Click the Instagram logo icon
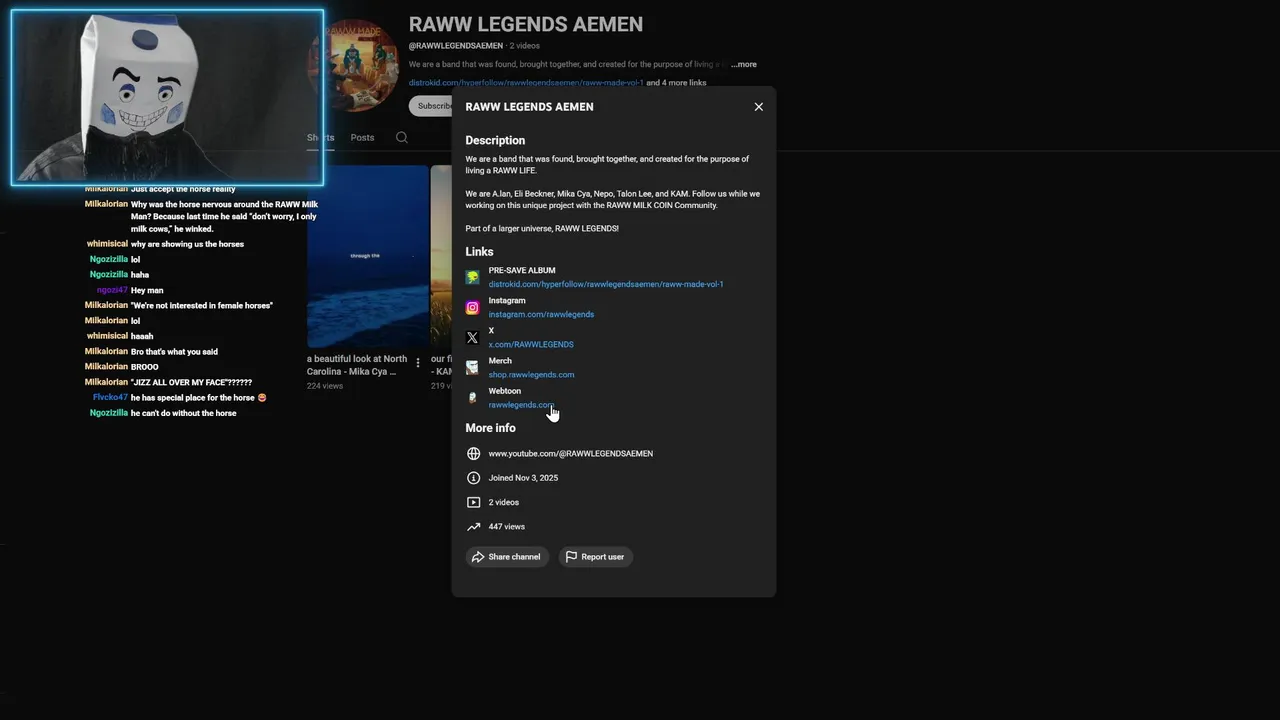 (473, 307)
